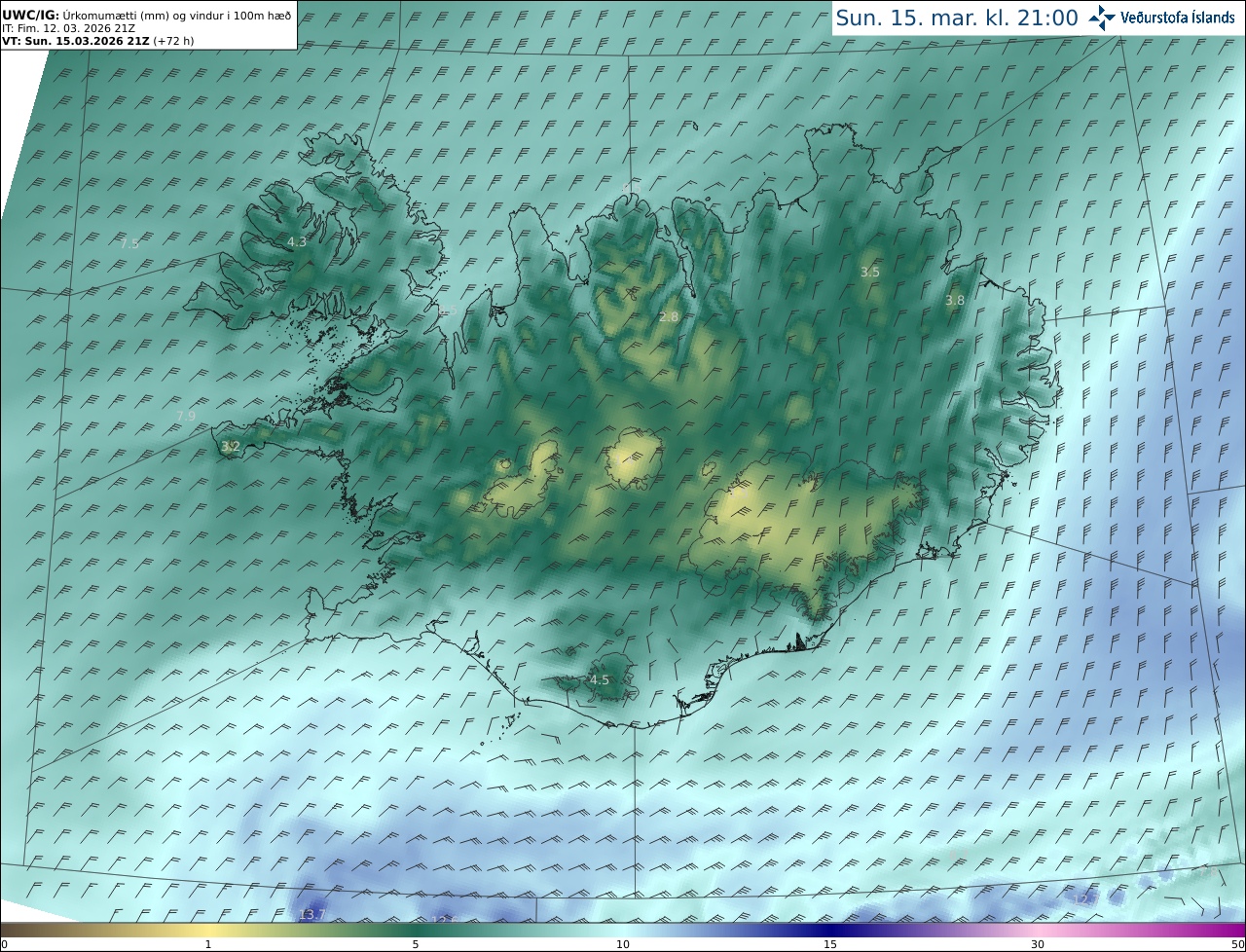The height and width of the screenshot is (952, 1246).
Task: Click the 30 tick on the color scale
Action: point(1038,944)
